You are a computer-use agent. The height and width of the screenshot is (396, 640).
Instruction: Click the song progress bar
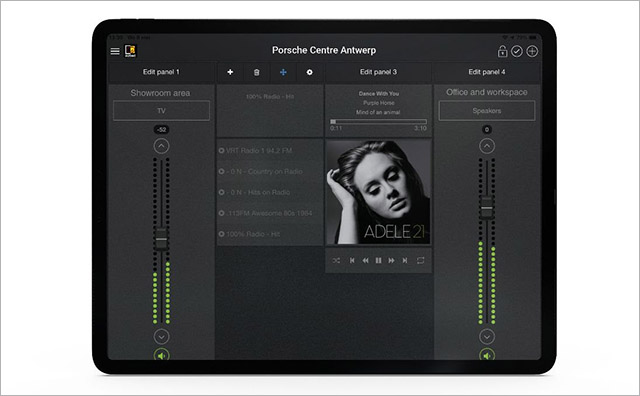click(x=378, y=122)
